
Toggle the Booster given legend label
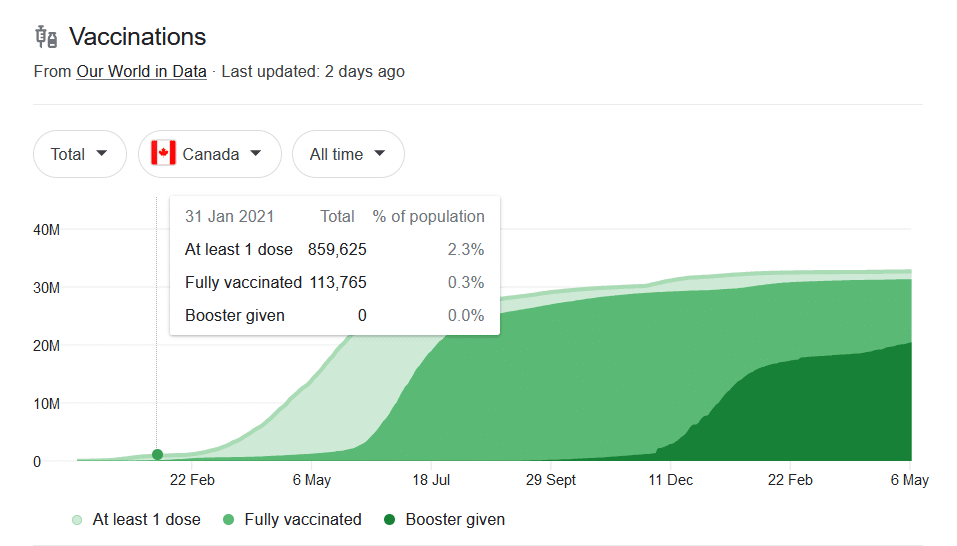455,520
